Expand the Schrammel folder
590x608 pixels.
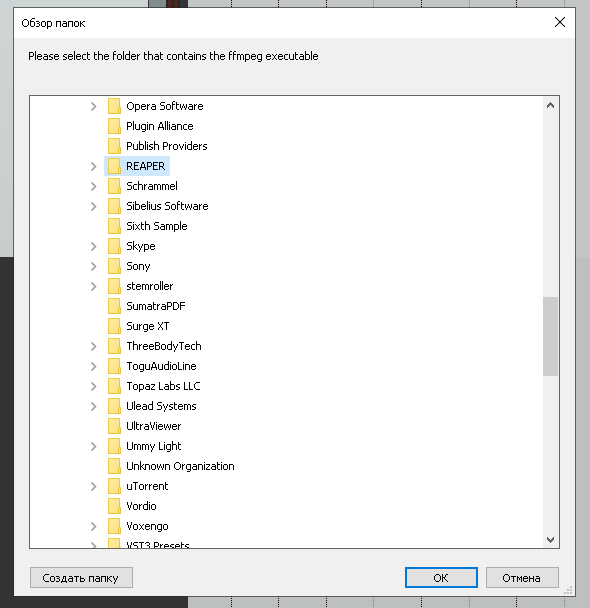[x=93, y=187]
